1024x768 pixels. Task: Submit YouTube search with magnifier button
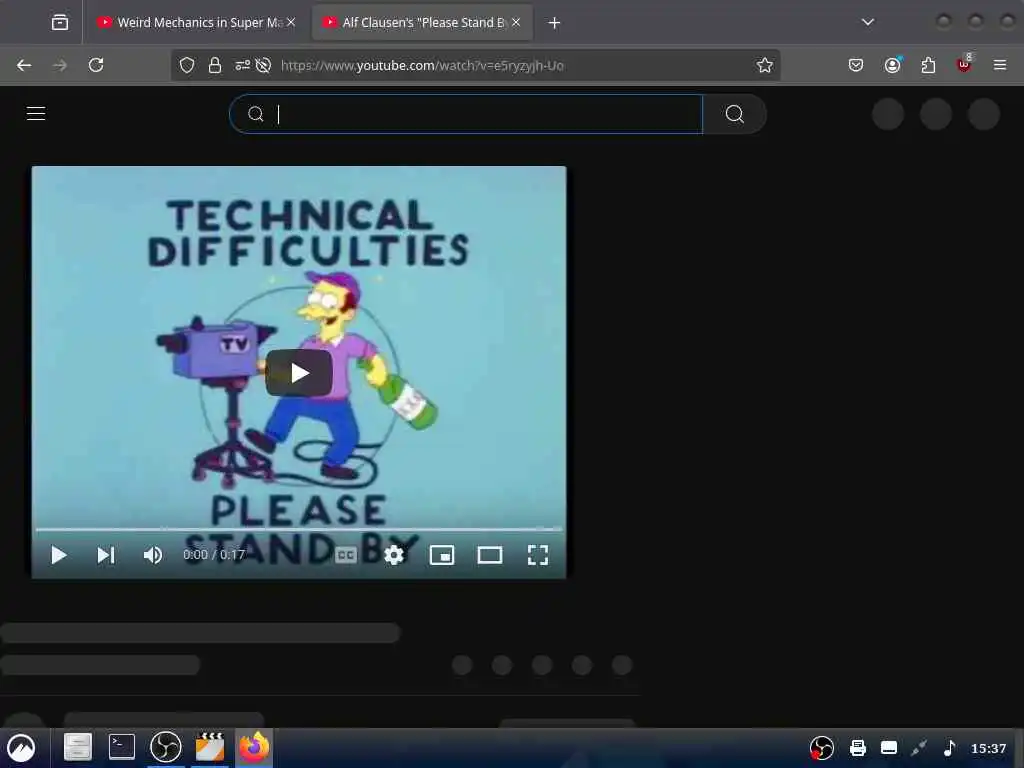tap(735, 114)
